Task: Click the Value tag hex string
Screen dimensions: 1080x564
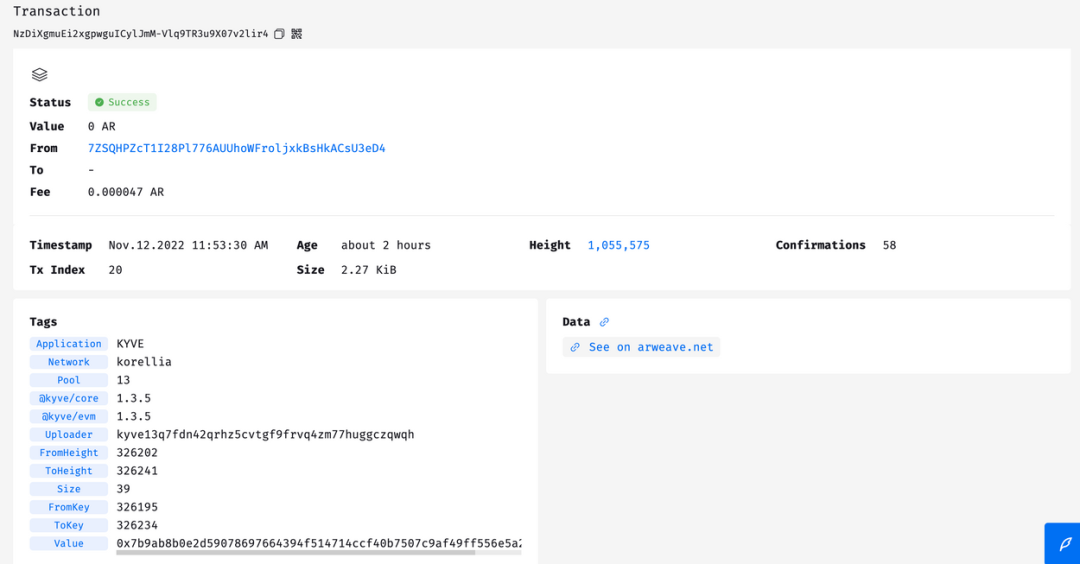Action: pos(318,543)
